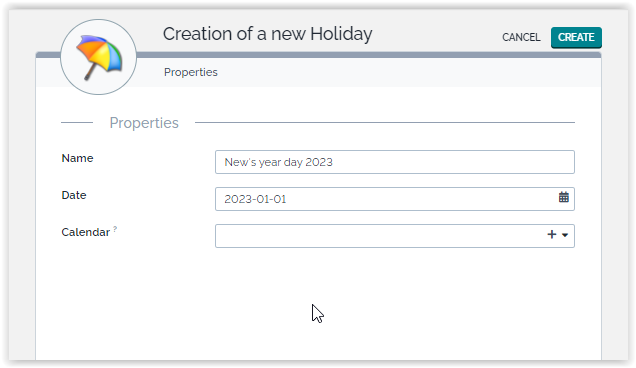Focus the Name input field
This screenshot has height=368, width=636.
point(395,162)
